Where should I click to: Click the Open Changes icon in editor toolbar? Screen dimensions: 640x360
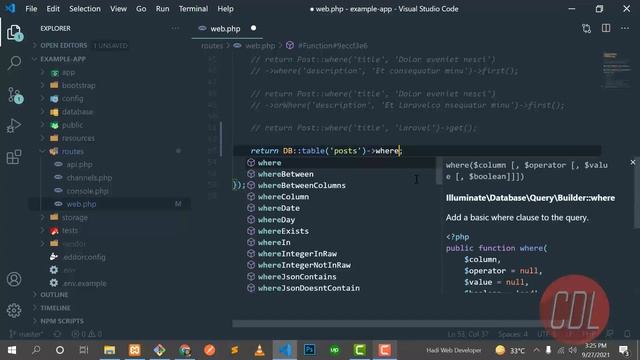click(x=587, y=29)
